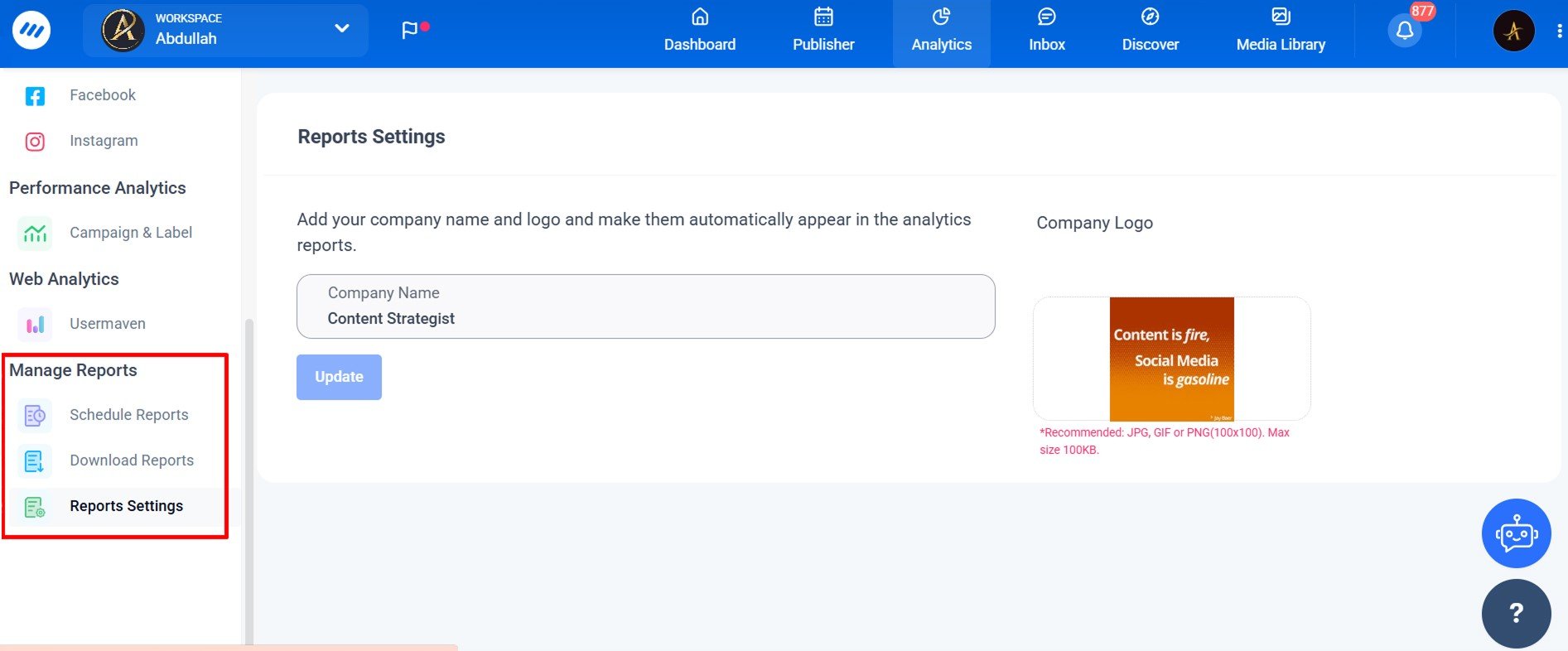Click the help question mark button
Image resolution: width=1568 pixels, height=651 pixels.
[1516, 613]
